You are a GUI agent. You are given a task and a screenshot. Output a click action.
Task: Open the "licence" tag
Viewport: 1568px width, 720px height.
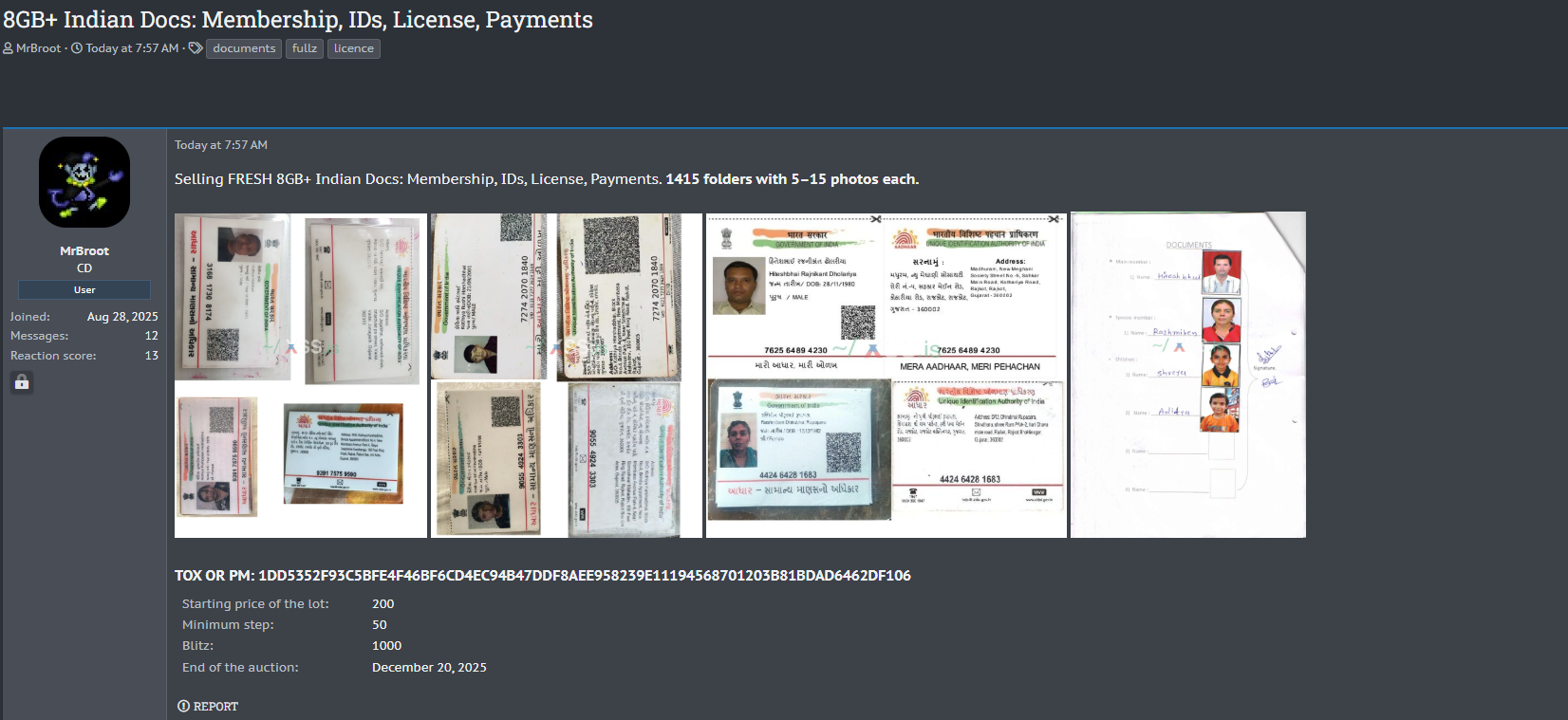354,48
